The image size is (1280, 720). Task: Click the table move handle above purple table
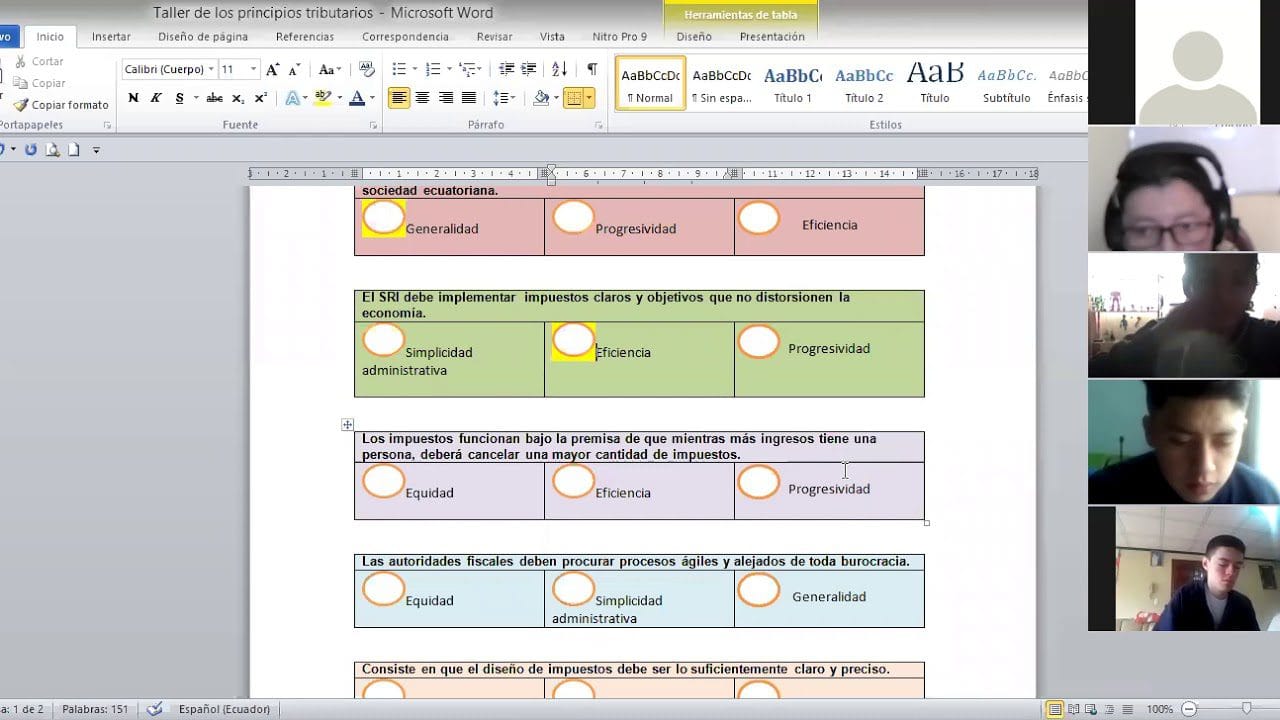click(x=347, y=425)
